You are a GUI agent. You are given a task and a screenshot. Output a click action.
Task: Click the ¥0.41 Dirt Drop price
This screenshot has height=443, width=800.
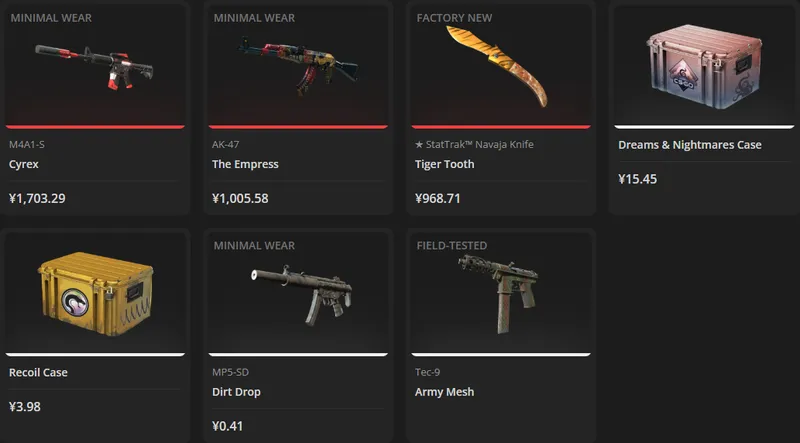[x=228, y=426]
